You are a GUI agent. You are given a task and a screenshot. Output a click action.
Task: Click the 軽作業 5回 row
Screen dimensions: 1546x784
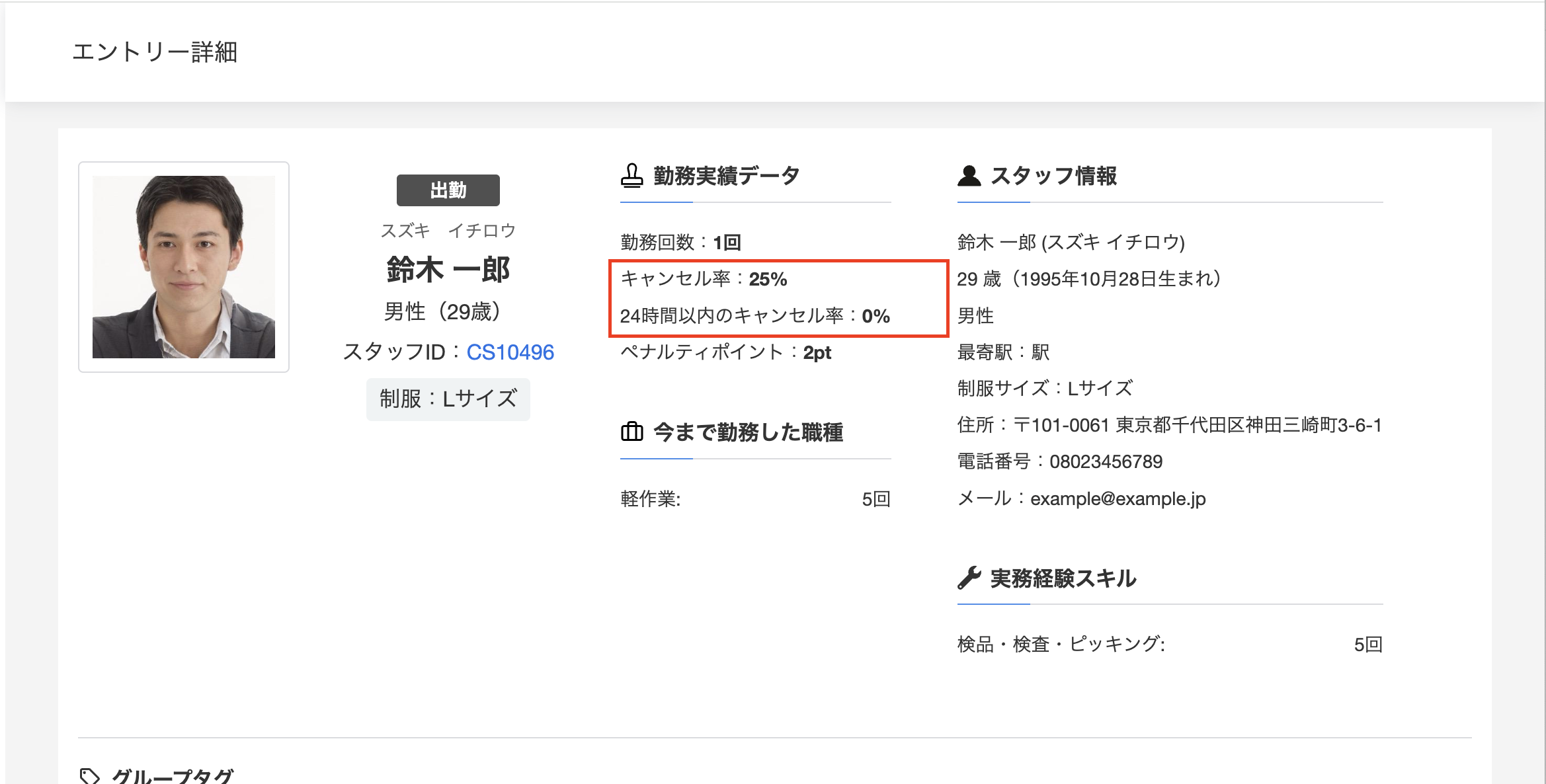(x=755, y=498)
